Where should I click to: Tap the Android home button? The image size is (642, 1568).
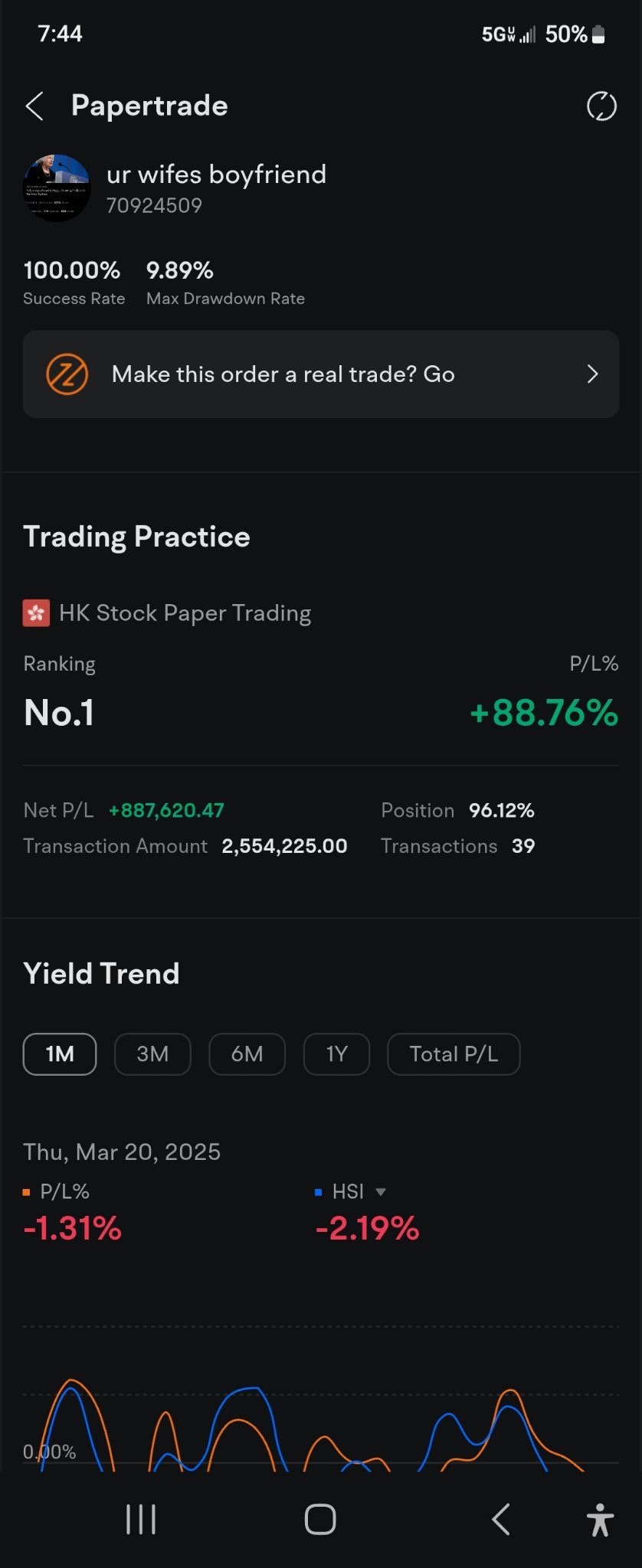[320, 1519]
